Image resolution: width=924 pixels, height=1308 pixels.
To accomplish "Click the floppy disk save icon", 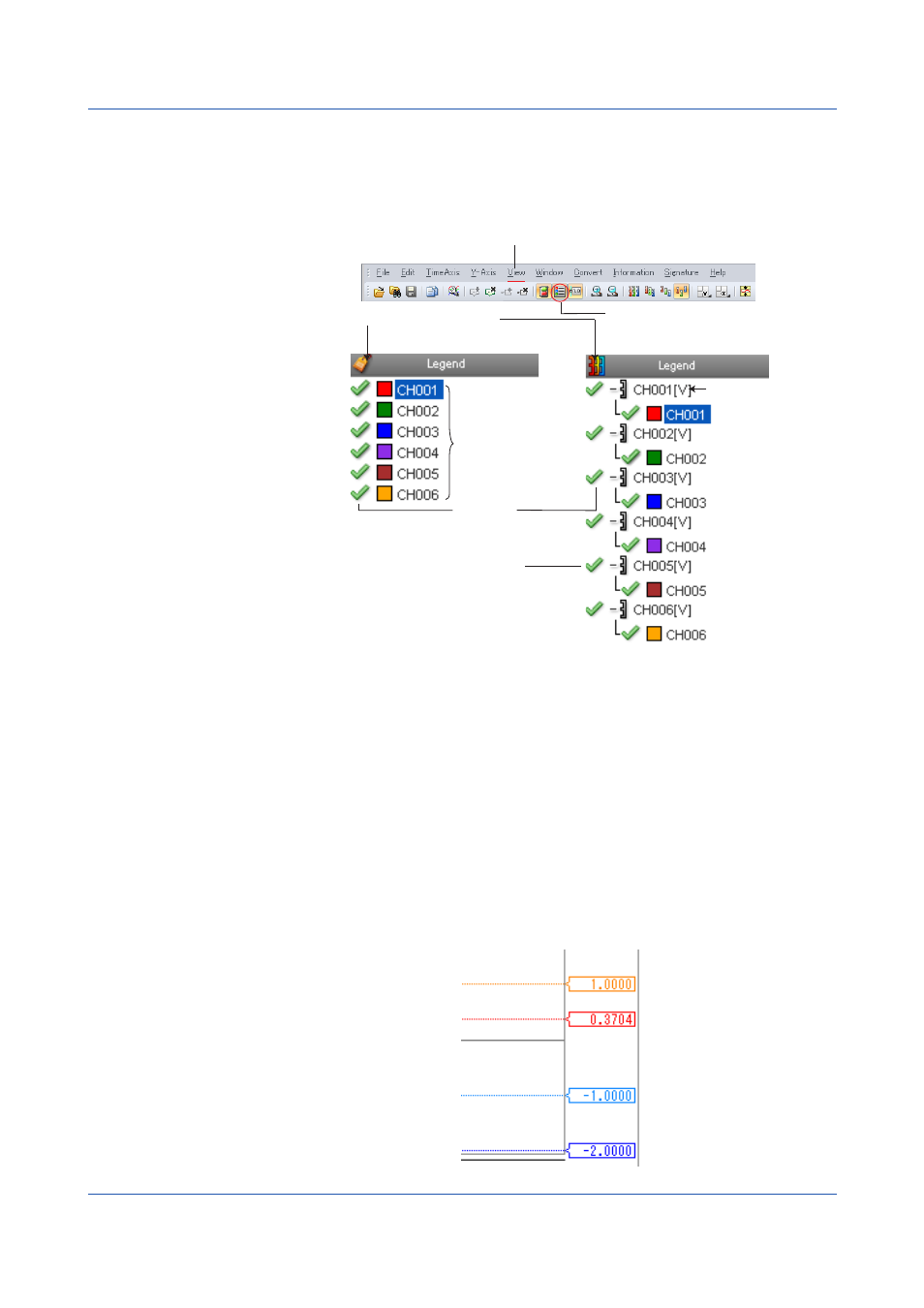I will (x=411, y=292).
